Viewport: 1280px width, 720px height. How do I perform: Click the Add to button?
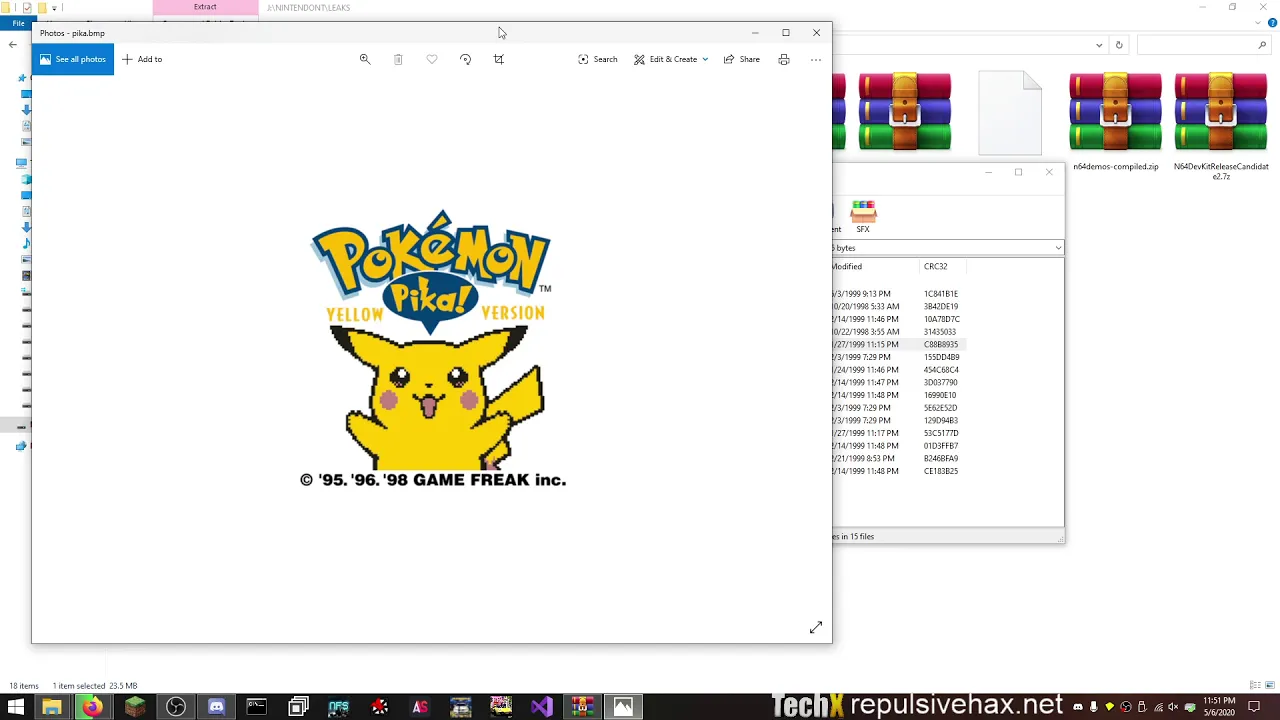[x=142, y=59]
